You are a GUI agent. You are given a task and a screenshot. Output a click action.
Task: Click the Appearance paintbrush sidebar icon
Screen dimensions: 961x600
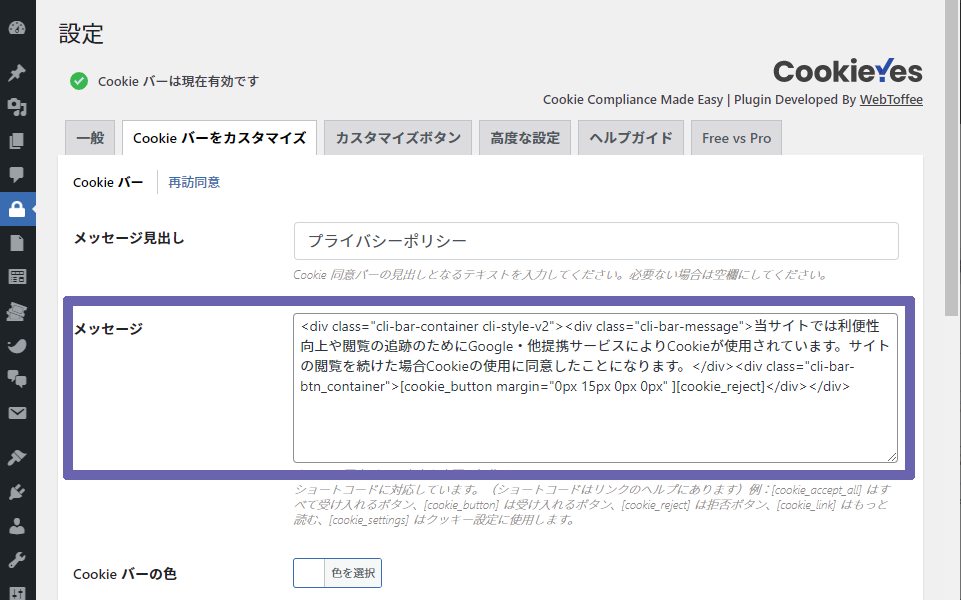[17, 457]
